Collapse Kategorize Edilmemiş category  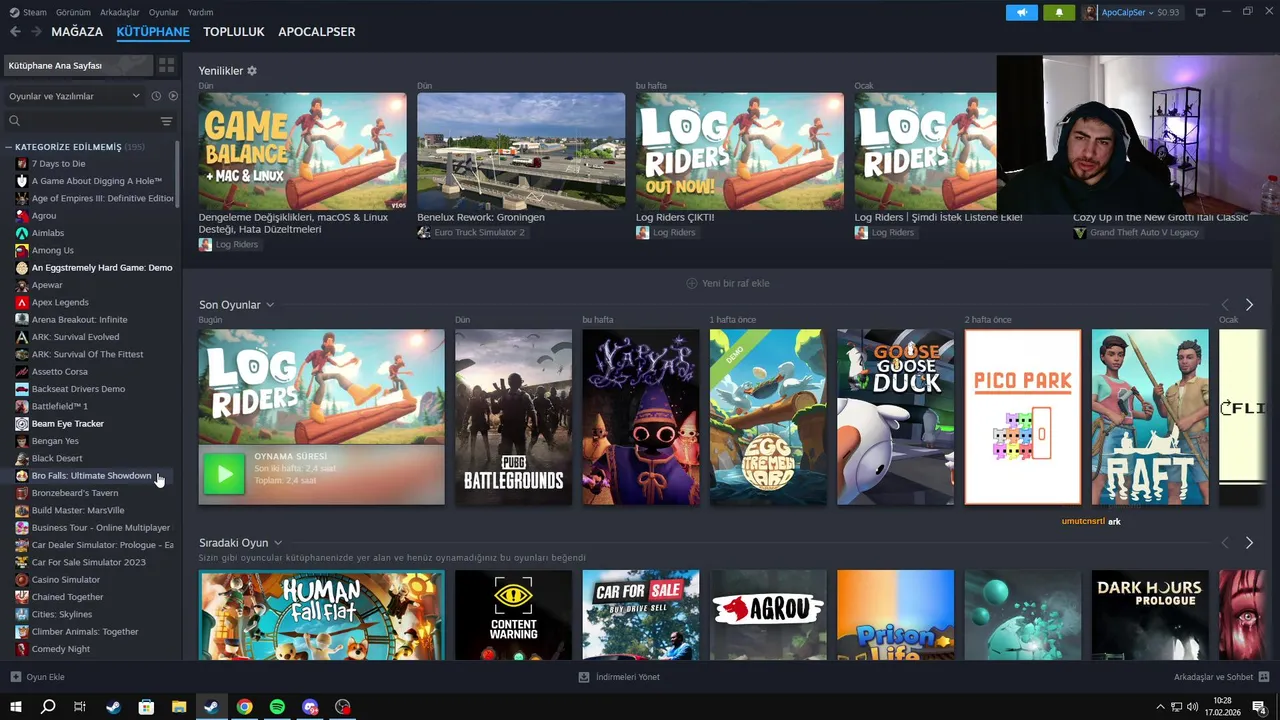click(9, 147)
